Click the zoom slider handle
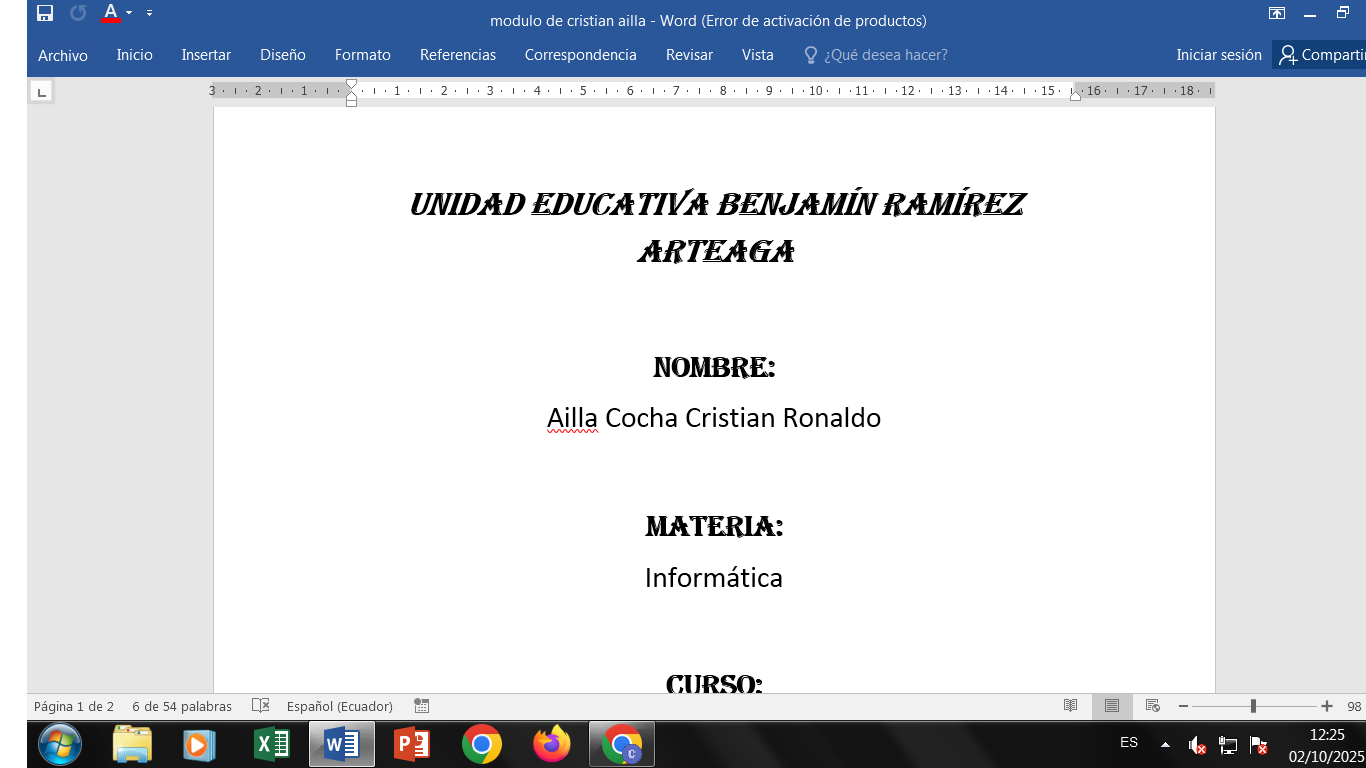 [1253, 706]
